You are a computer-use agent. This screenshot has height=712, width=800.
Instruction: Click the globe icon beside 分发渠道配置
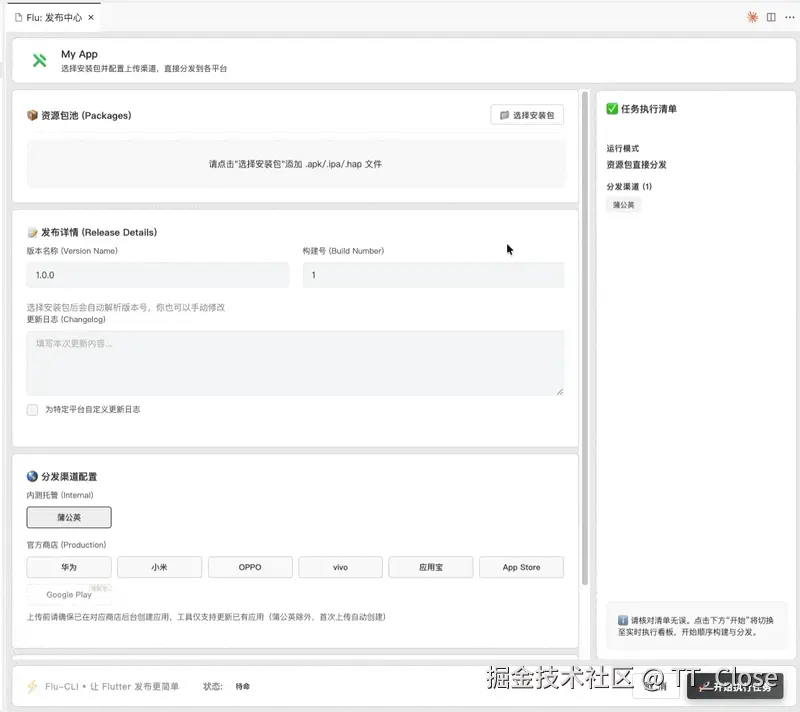point(32,476)
